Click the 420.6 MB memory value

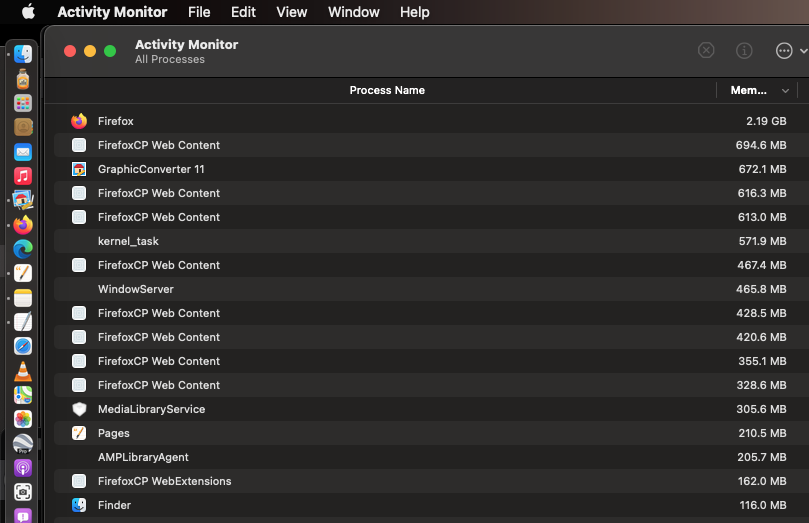761,337
